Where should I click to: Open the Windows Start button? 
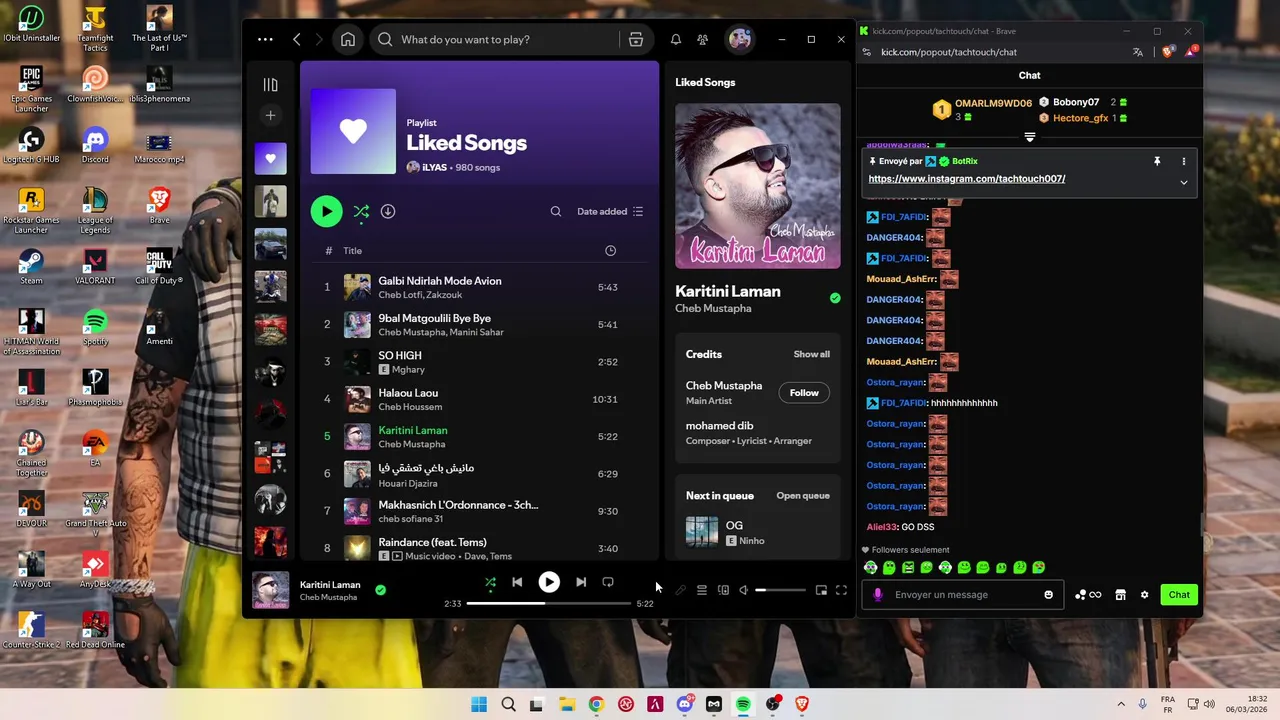(x=479, y=705)
